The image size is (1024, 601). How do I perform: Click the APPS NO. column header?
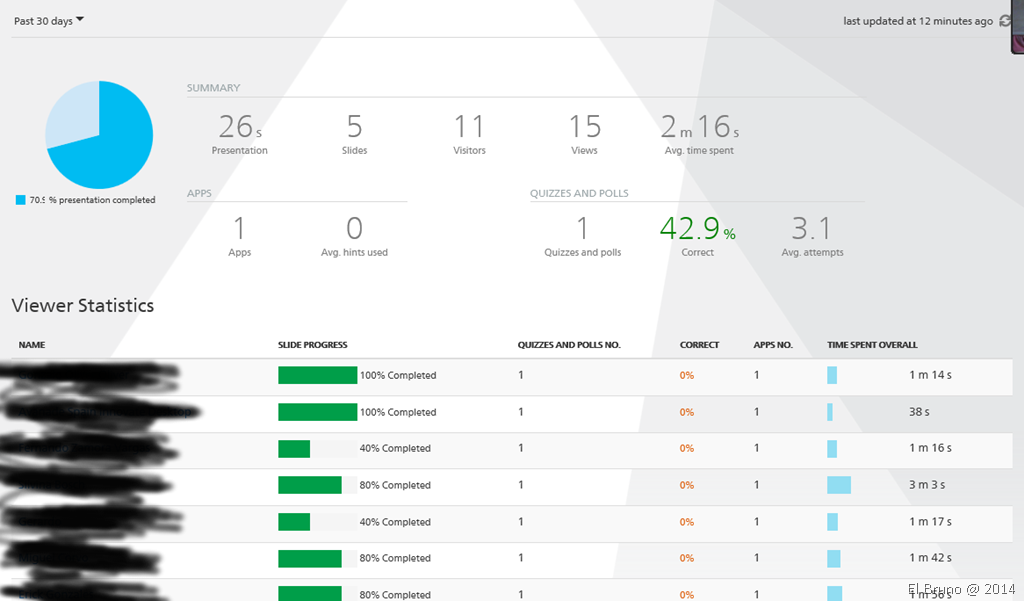773,345
